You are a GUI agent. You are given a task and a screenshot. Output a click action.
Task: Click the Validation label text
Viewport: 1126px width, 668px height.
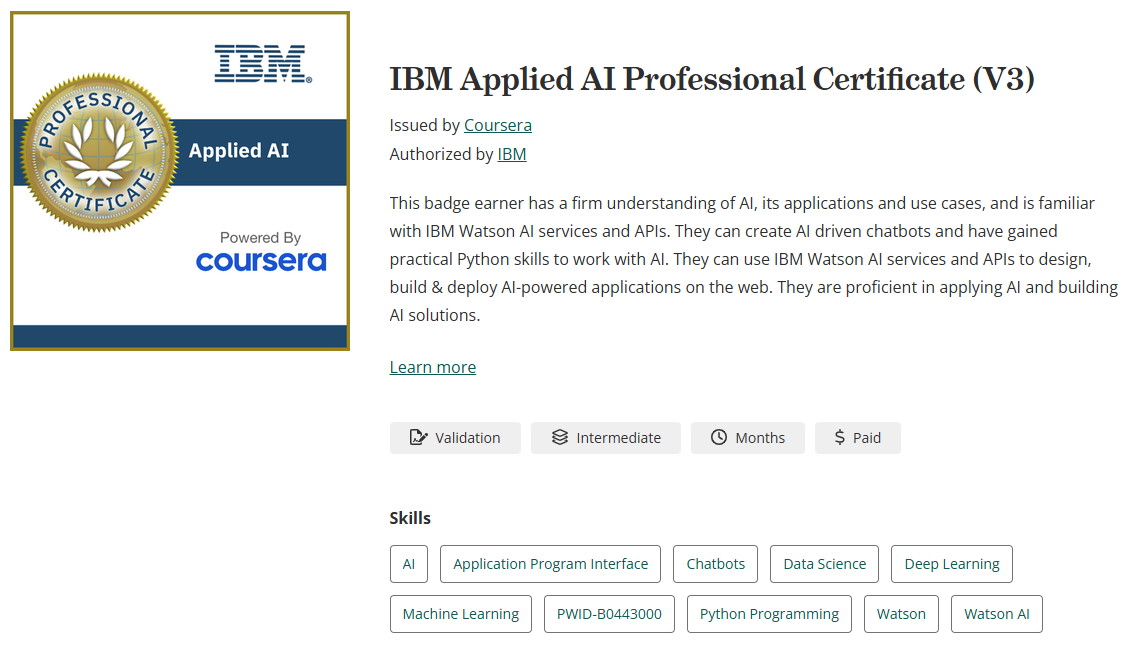tap(467, 438)
